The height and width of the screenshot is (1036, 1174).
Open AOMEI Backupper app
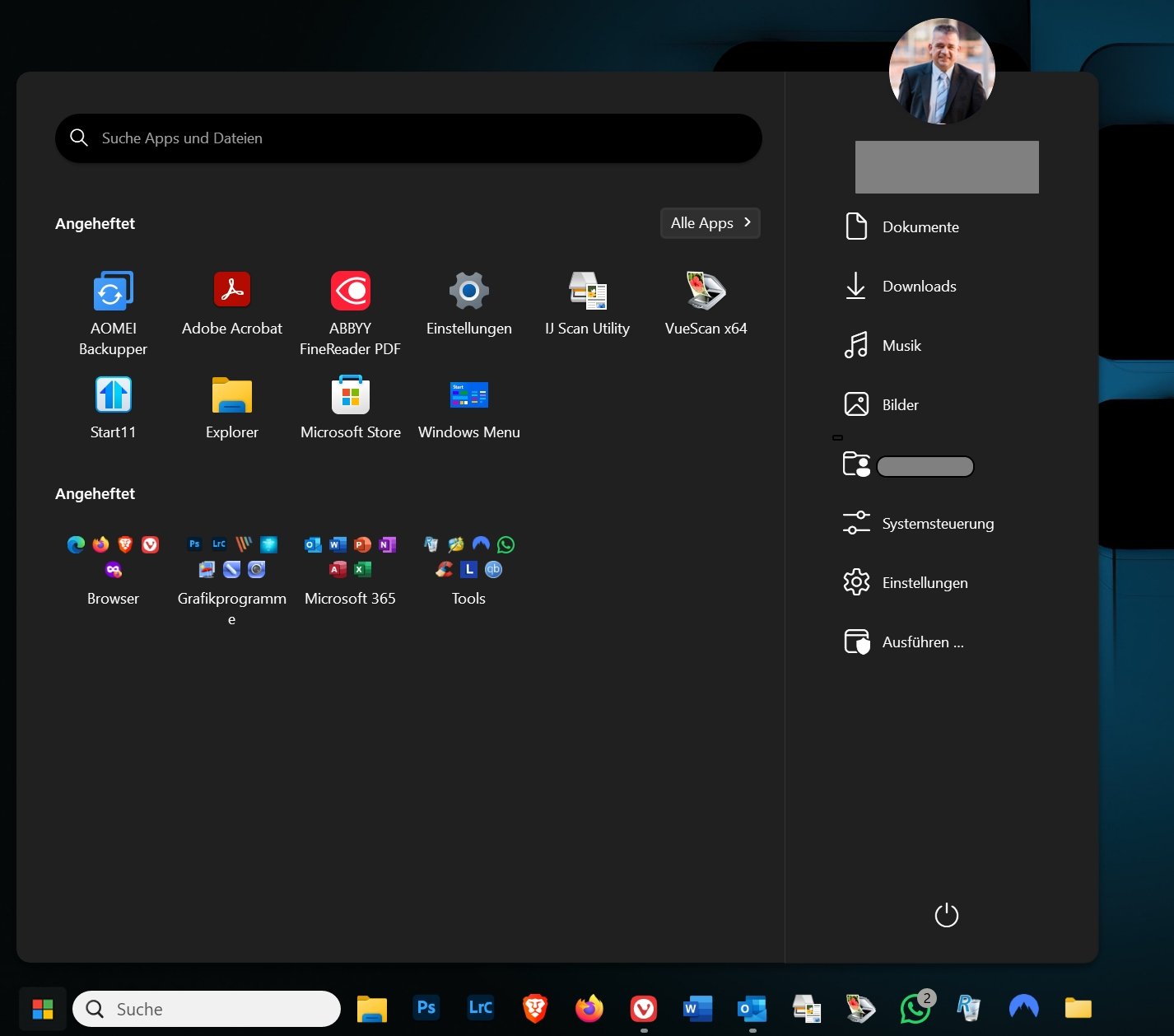point(113,313)
